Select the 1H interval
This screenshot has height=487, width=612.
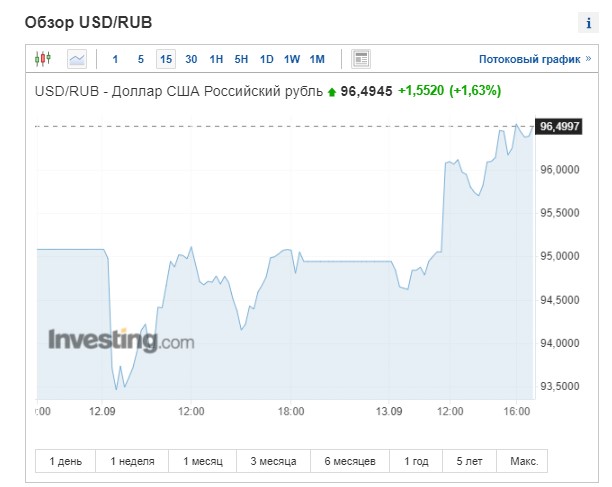(216, 59)
